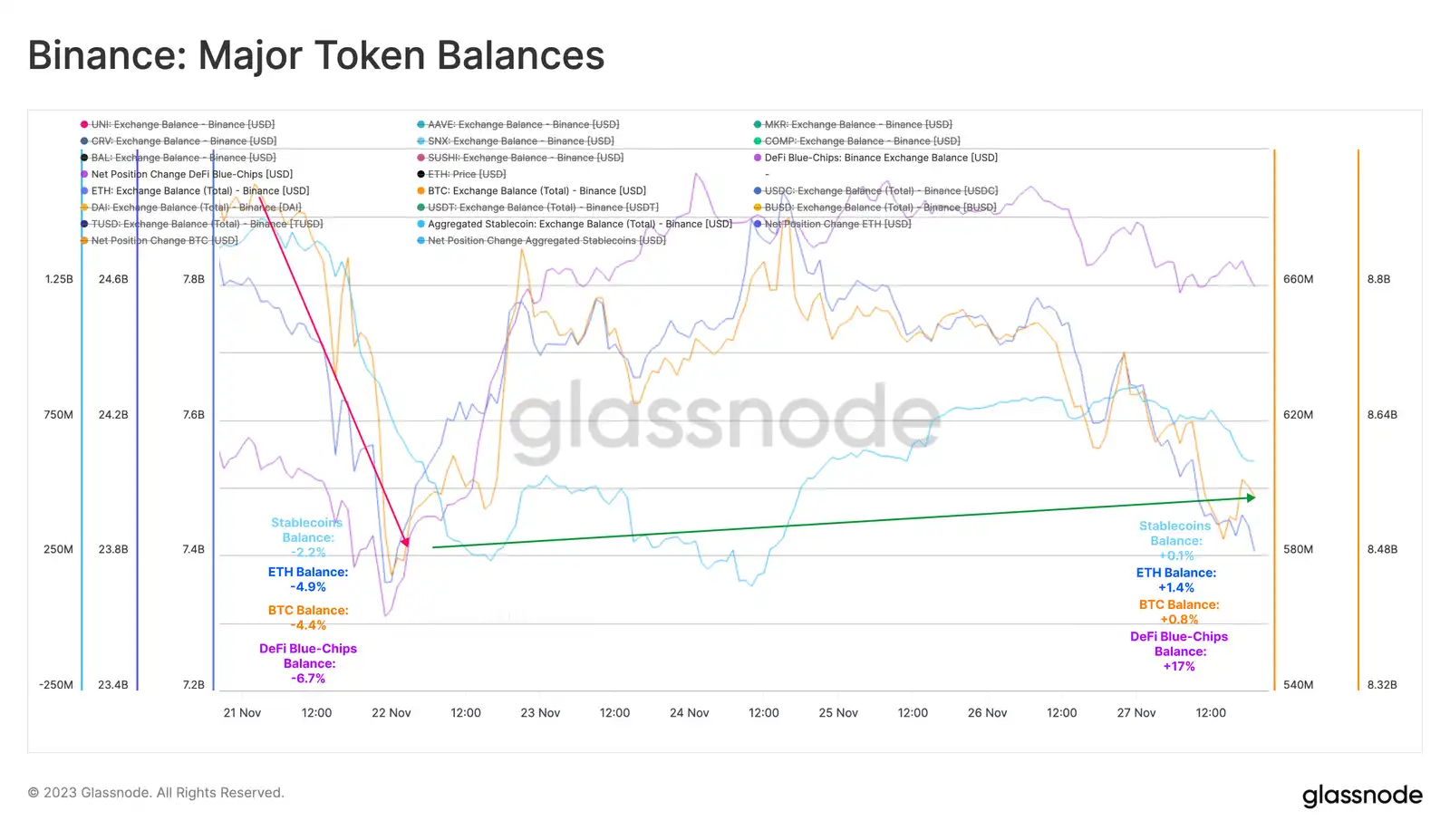This screenshot has width=1450, height=840.
Task: Show the CRV Exchange Balance series
Action: click(183, 141)
